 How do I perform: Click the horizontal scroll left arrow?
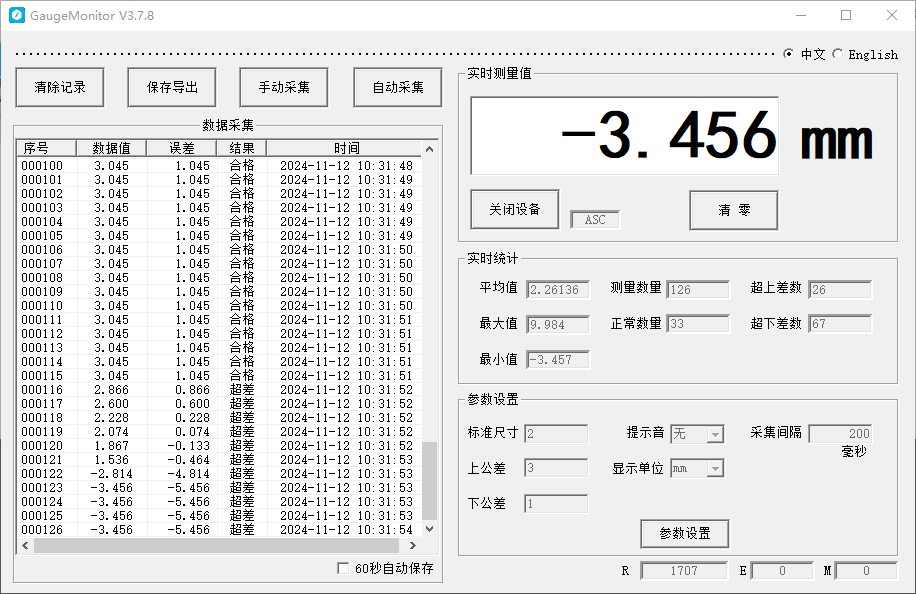click(x=25, y=546)
